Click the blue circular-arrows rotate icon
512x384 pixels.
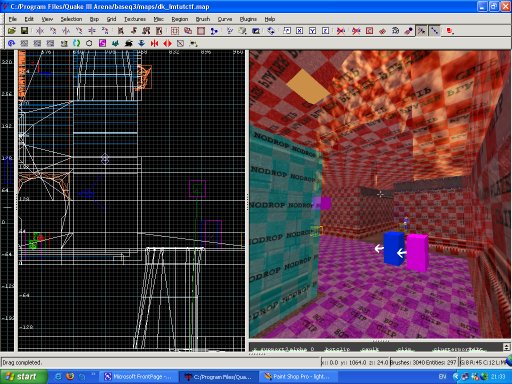tap(271, 31)
